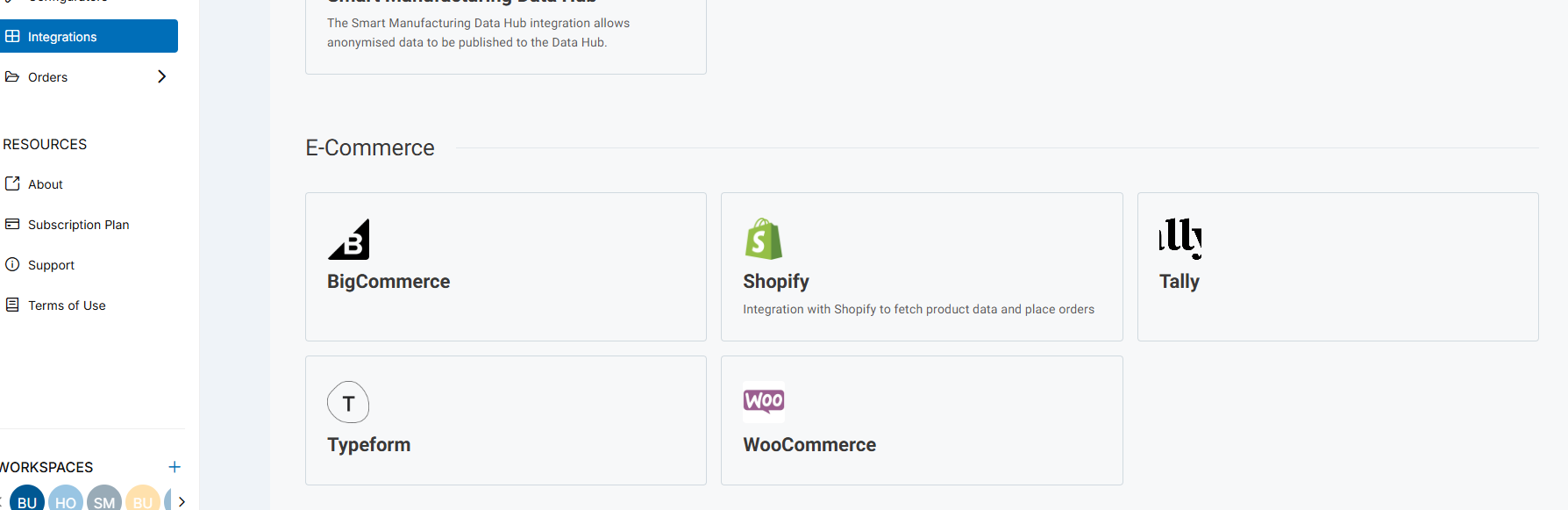Add a new workspace with plus icon

coord(175,467)
